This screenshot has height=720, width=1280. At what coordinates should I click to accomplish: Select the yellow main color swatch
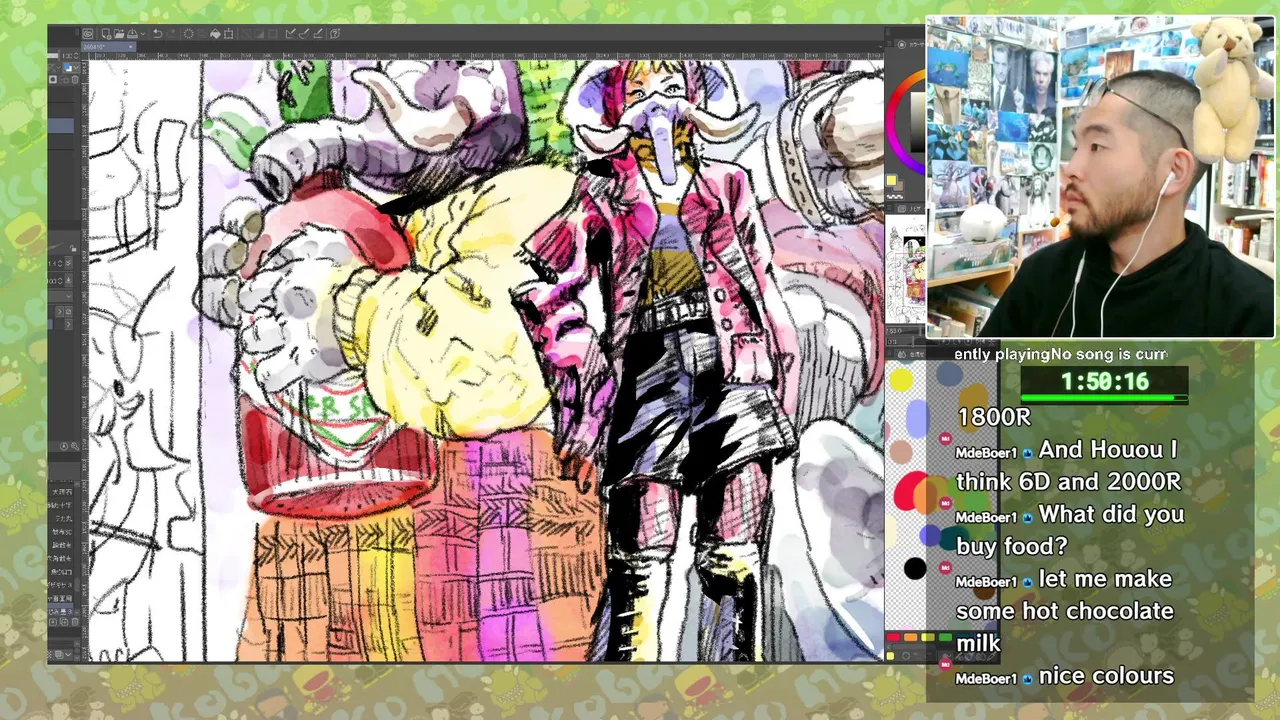(x=891, y=180)
